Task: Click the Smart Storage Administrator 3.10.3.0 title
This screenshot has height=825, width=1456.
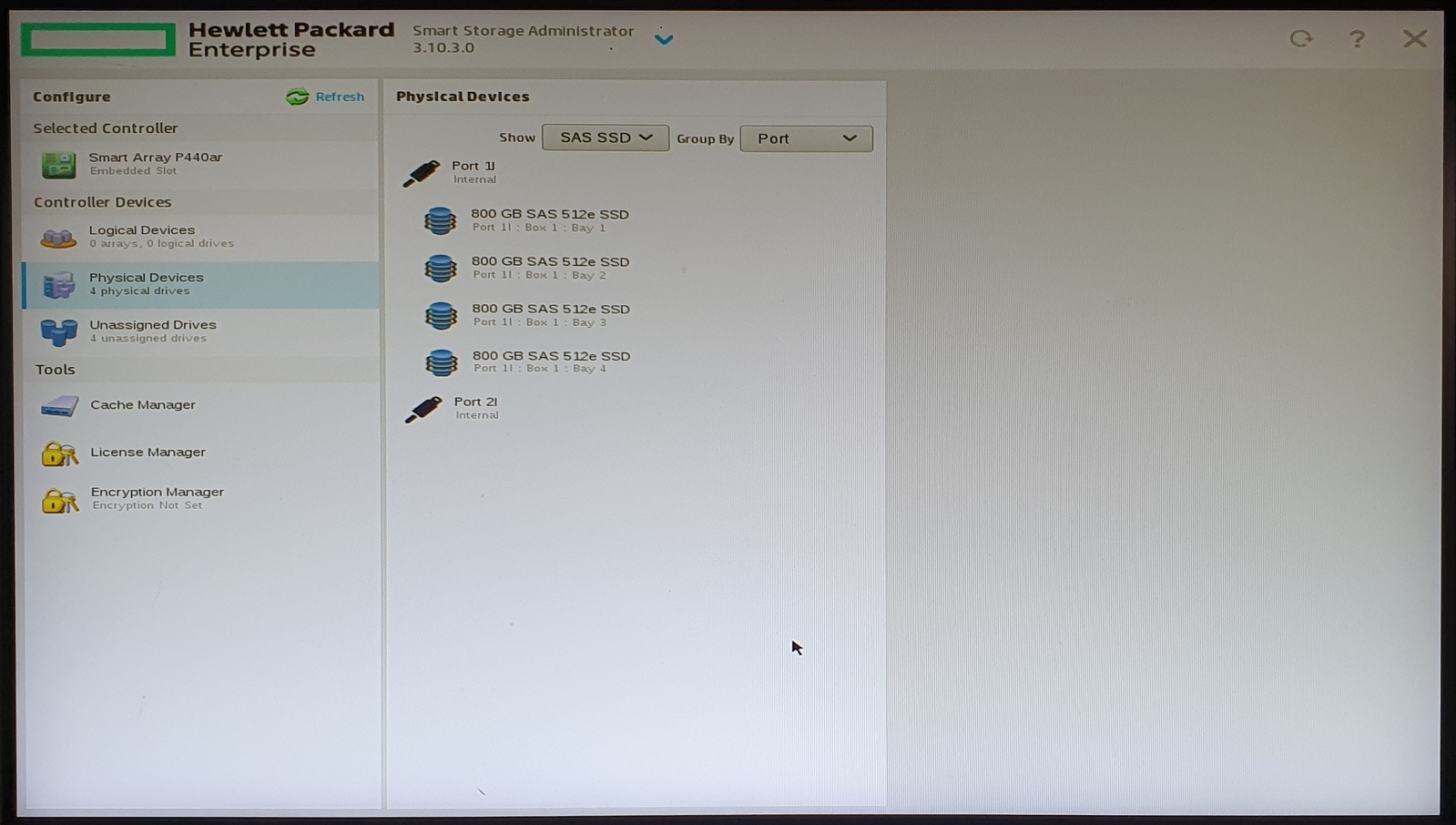Action: tap(523, 39)
